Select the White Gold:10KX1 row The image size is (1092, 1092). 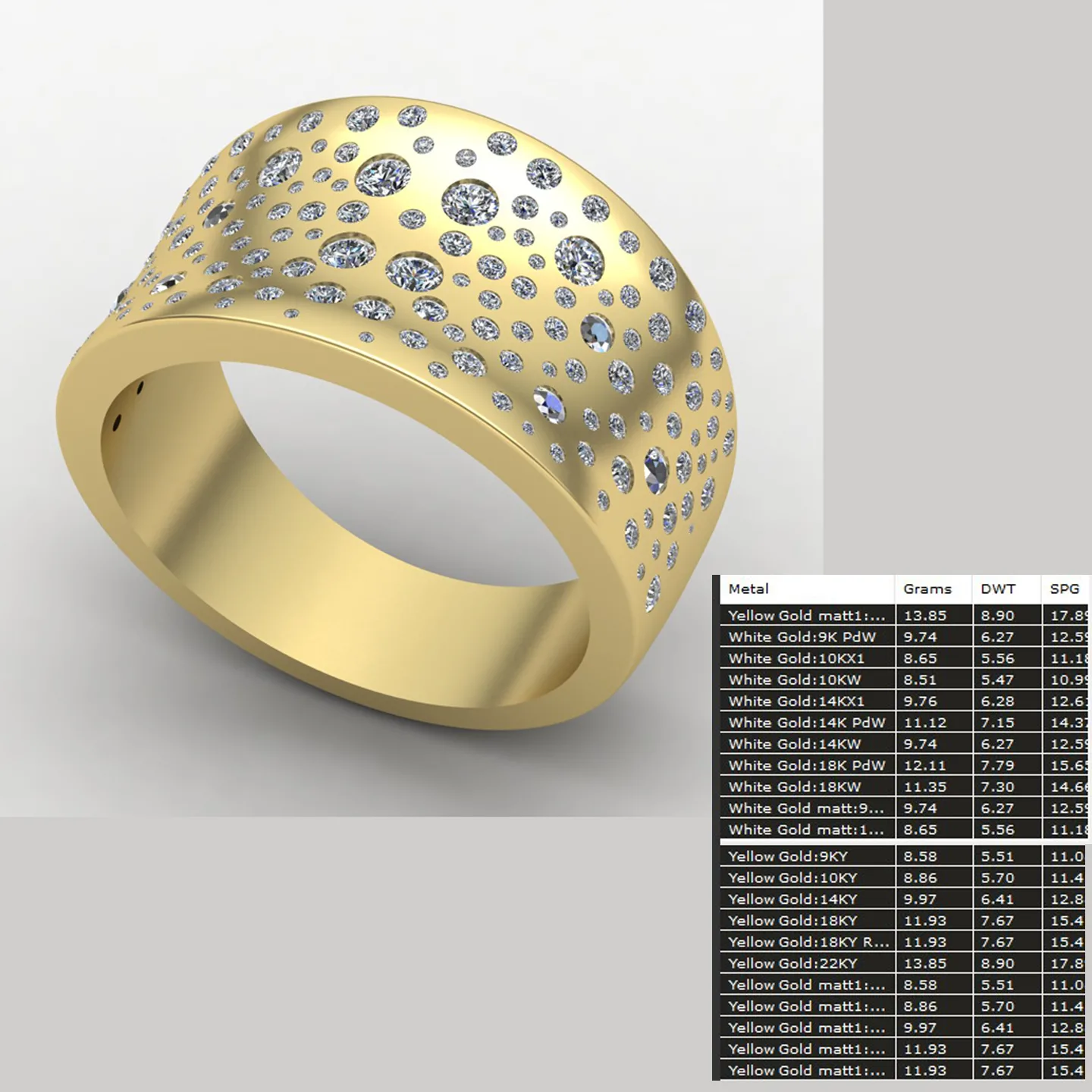click(x=905, y=658)
